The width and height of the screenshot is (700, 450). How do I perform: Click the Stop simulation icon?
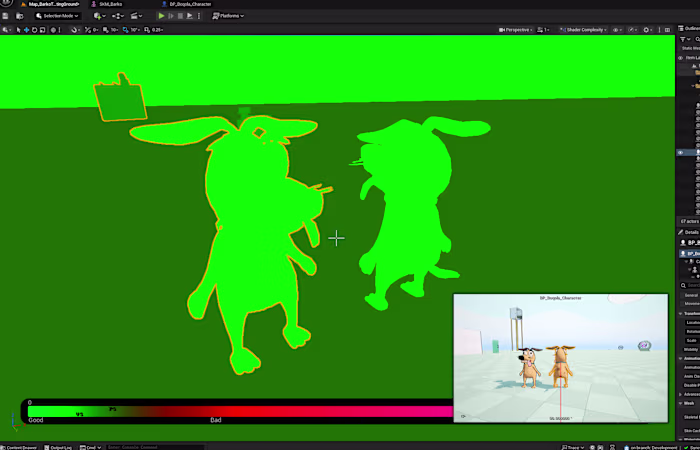(180, 16)
